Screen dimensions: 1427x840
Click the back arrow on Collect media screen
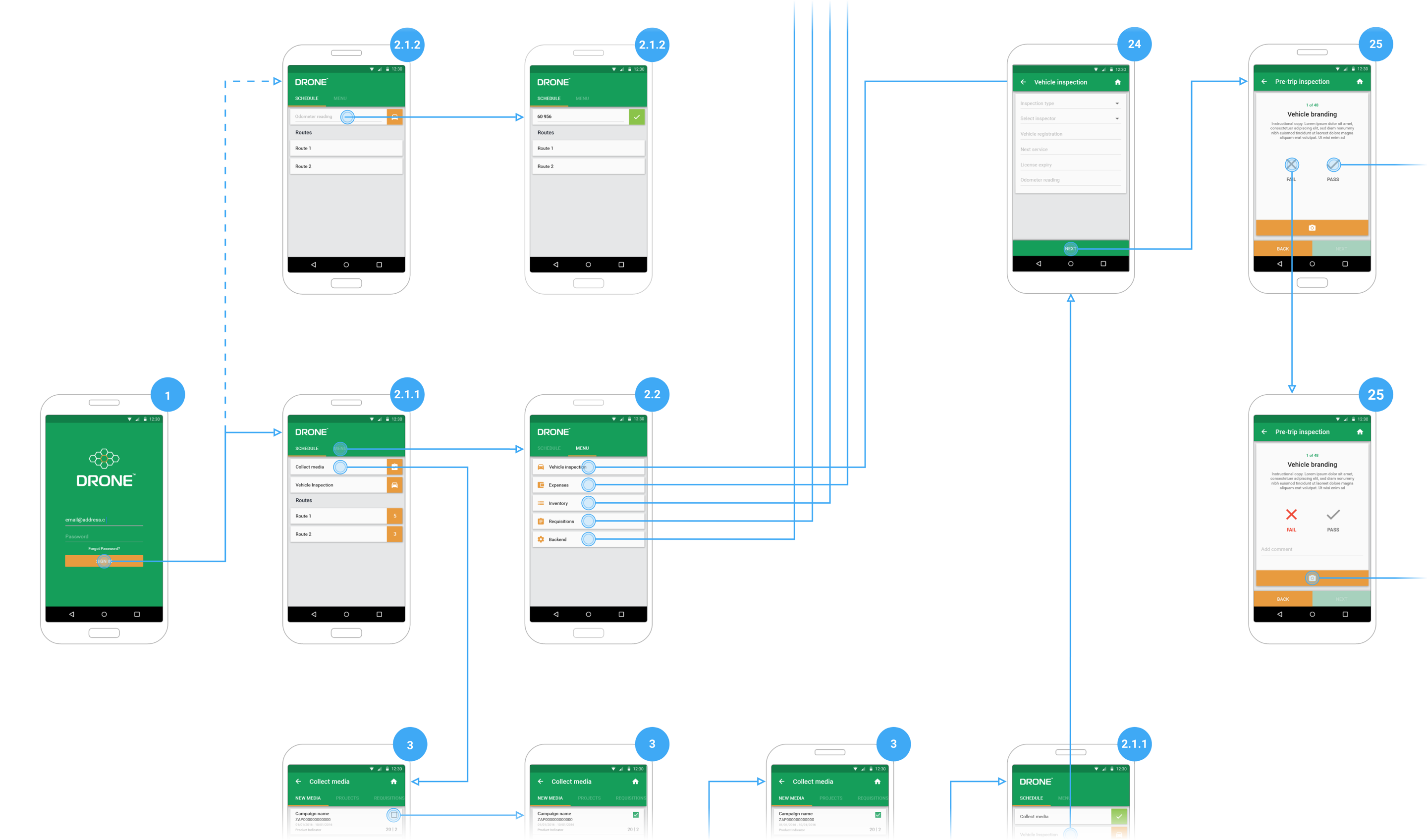click(298, 781)
